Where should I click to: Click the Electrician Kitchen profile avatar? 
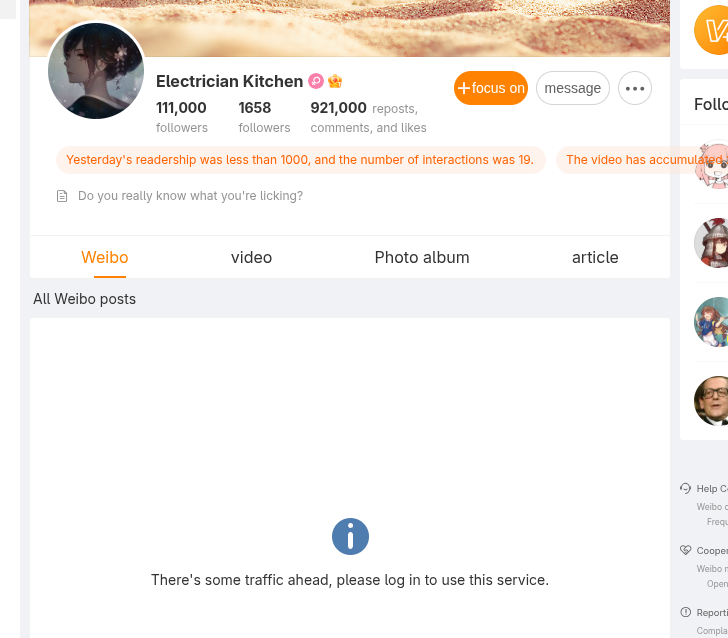point(96,71)
